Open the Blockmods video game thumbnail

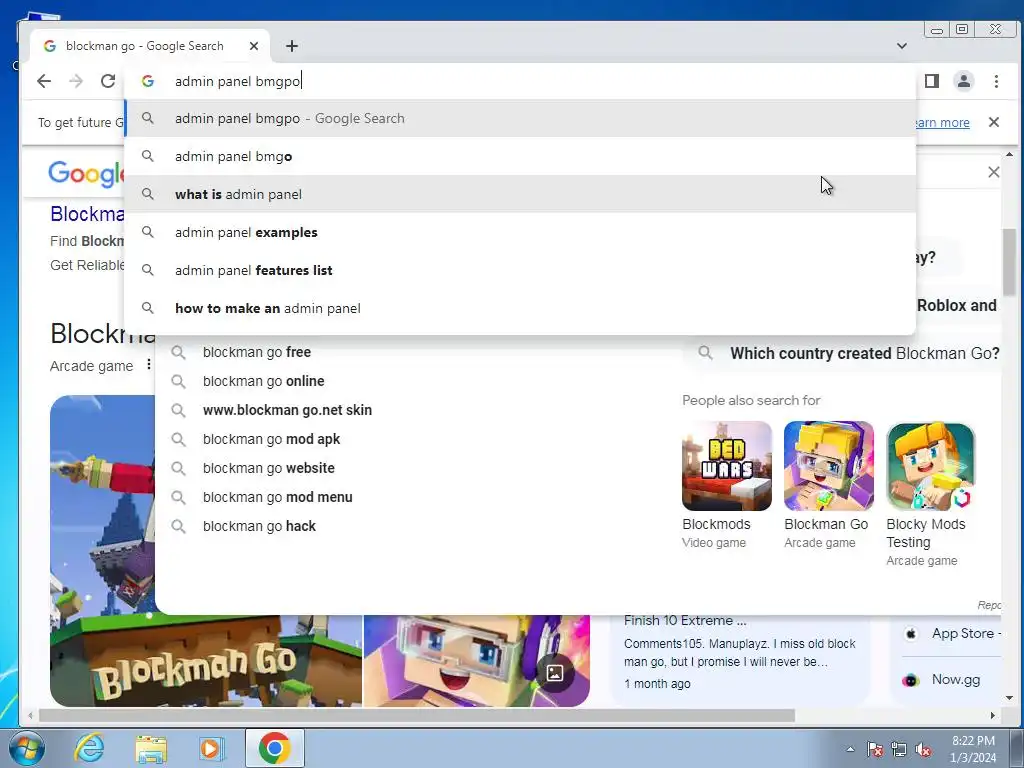point(727,466)
